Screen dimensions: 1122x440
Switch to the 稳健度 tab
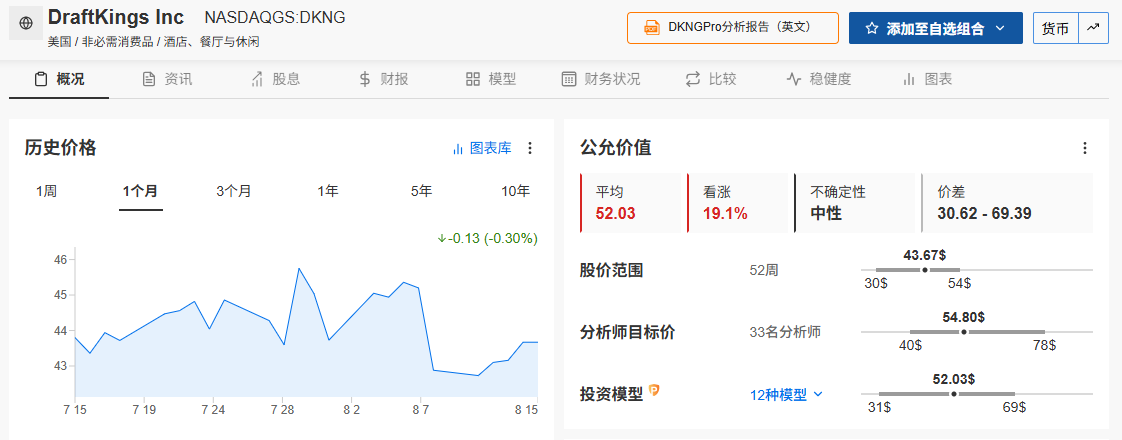click(819, 79)
